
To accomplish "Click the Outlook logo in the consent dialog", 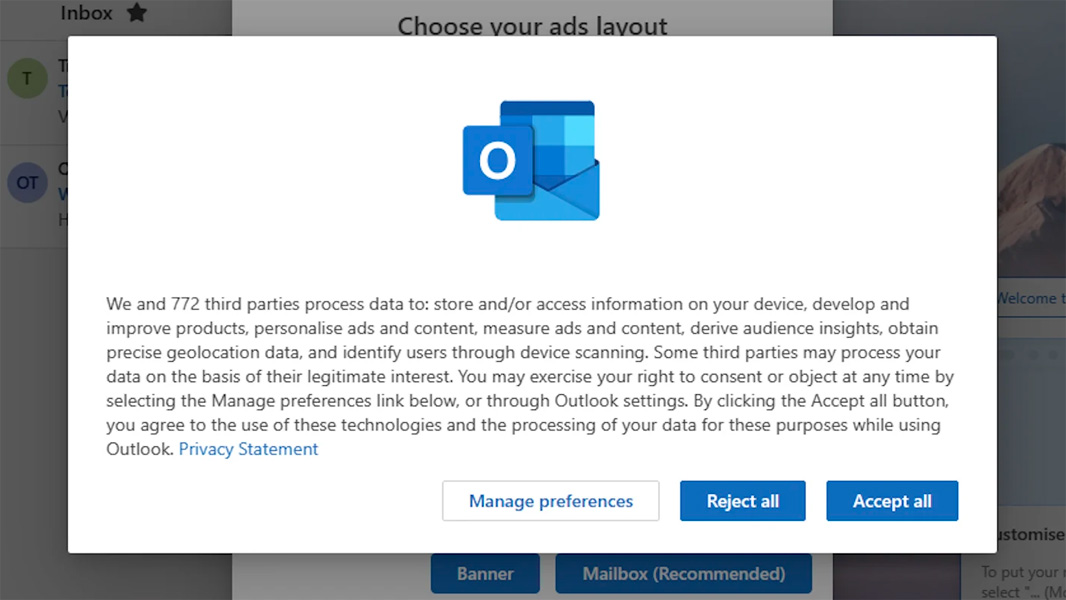I will [x=531, y=158].
